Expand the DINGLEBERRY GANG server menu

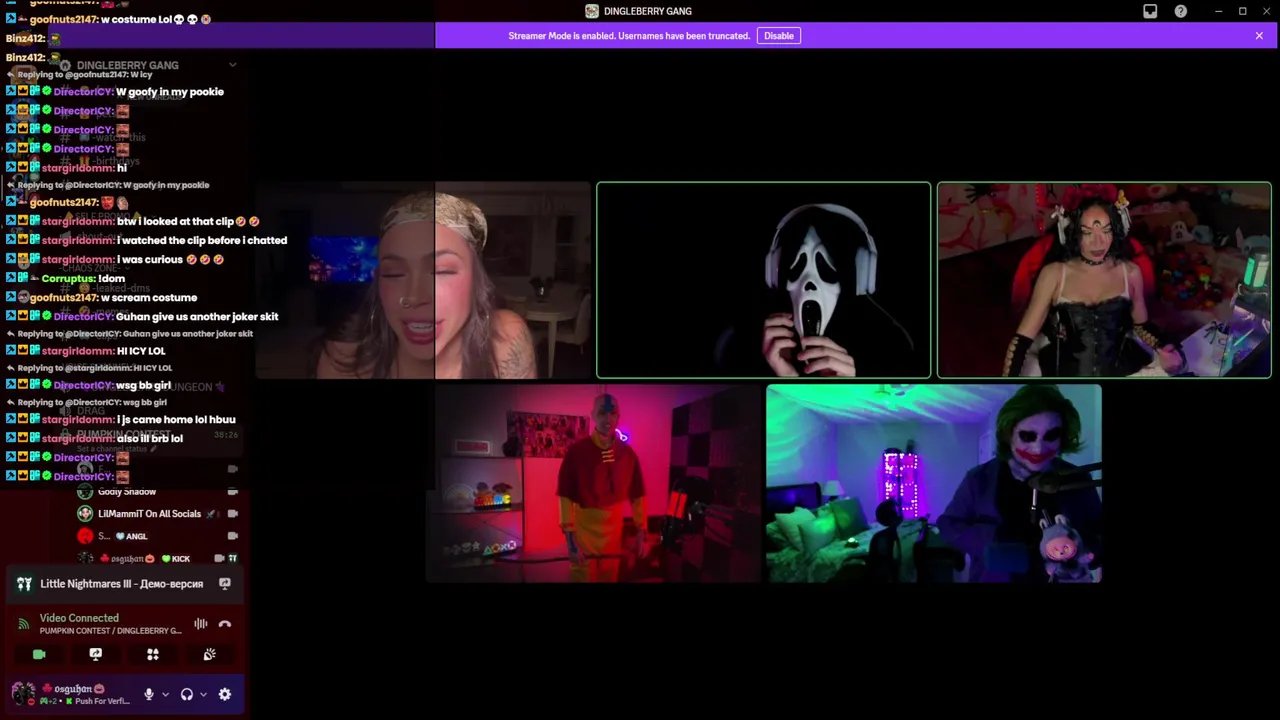click(x=233, y=65)
